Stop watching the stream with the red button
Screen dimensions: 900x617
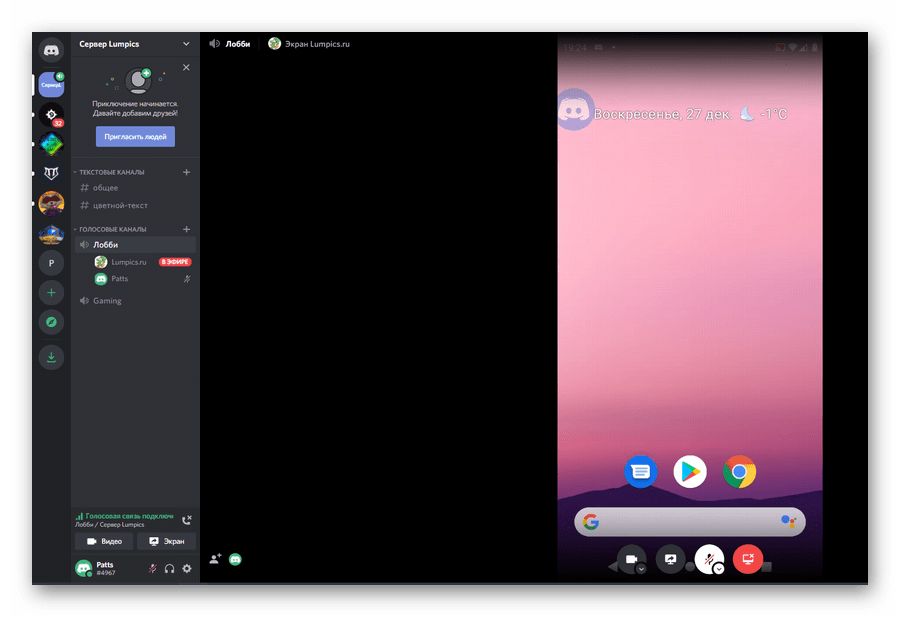click(x=747, y=560)
